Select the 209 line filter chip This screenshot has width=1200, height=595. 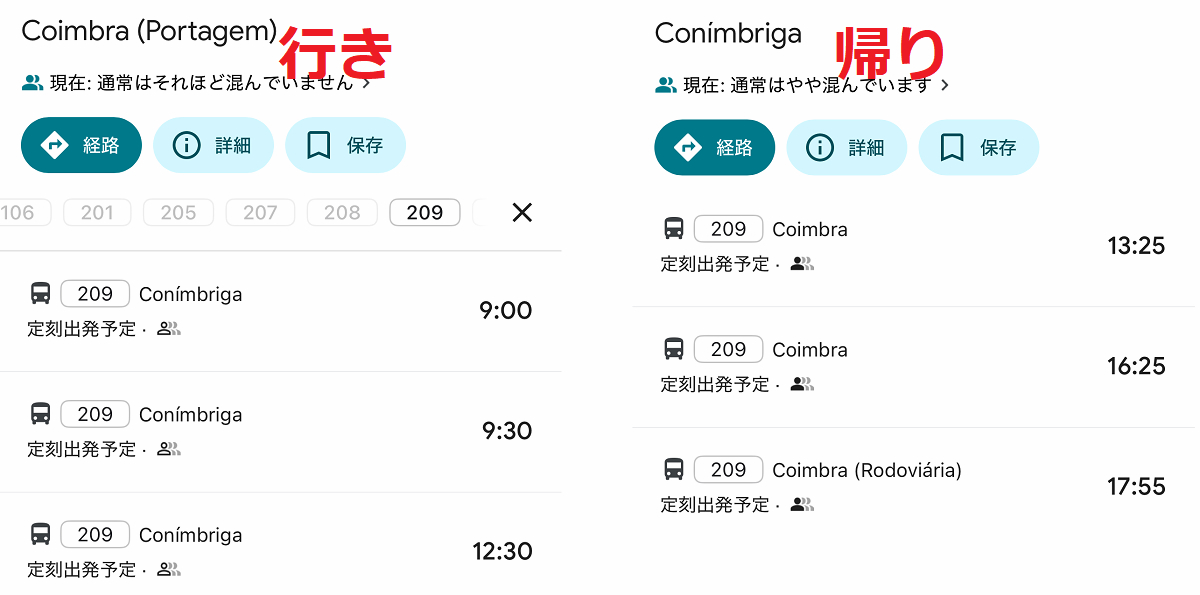[424, 212]
